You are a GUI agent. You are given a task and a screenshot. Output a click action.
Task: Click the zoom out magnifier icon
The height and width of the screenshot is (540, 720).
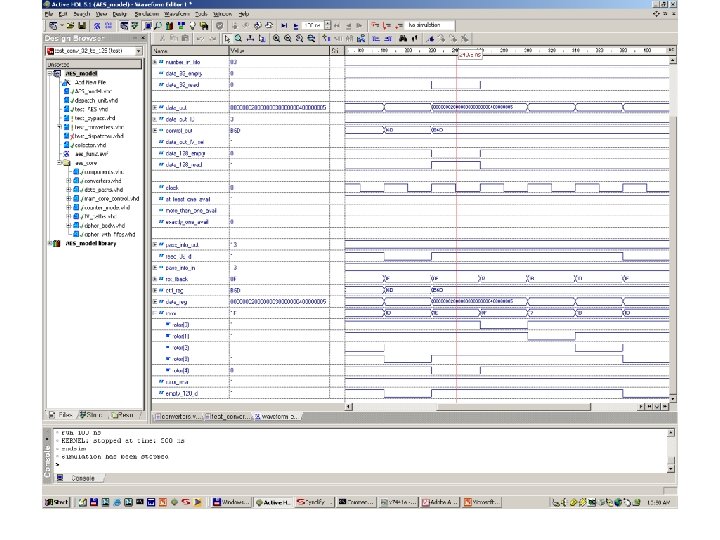[x=285, y=37]
